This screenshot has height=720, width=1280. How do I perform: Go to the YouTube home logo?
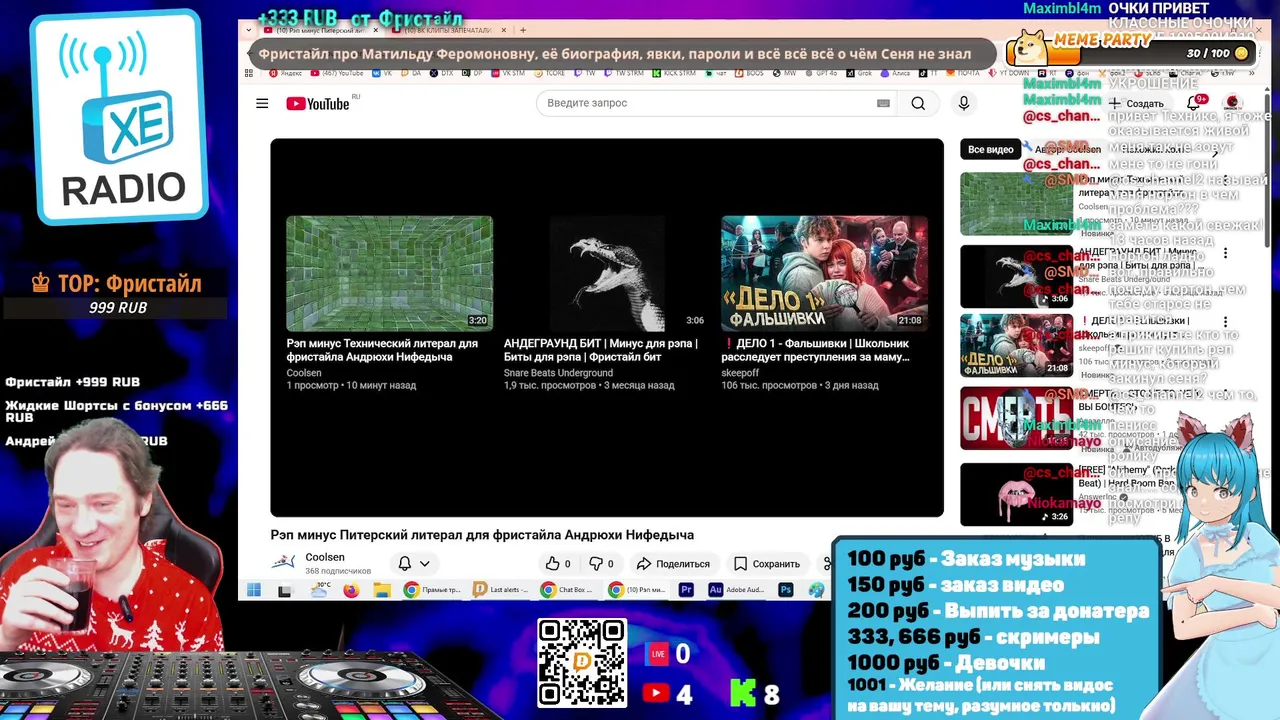point(318,103)
